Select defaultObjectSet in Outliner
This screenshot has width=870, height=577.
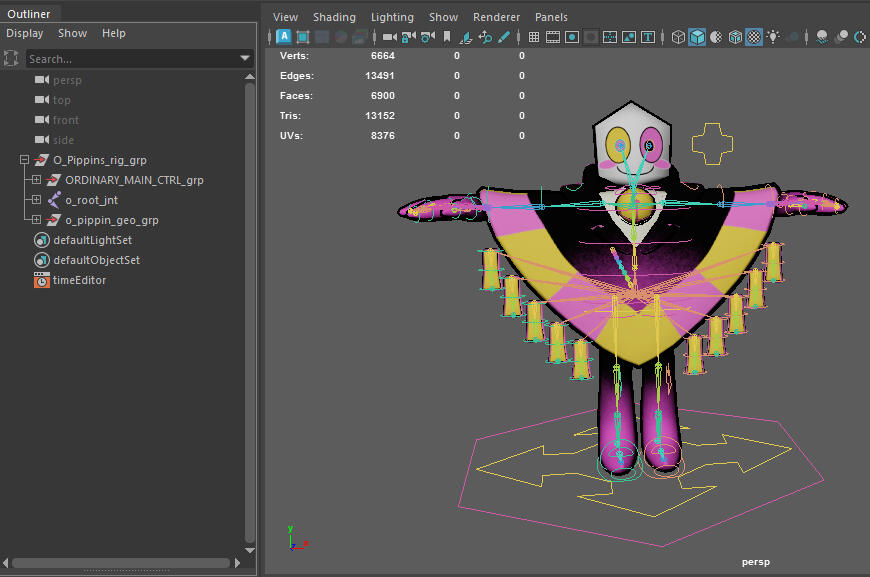point(97,260)
